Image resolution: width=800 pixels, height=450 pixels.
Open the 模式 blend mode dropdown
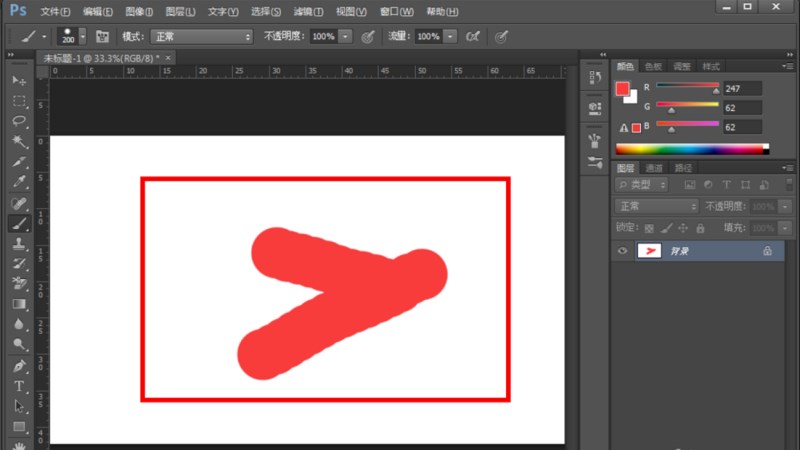tap(202, 36)
